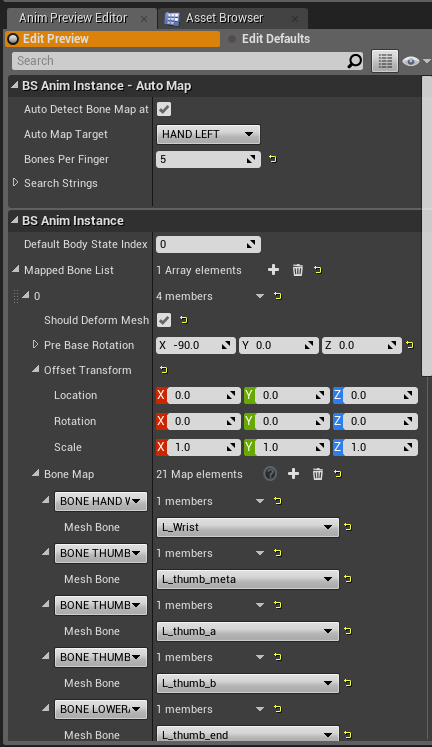
Task: Add a new Bone Map element
Action: tap(293, 474)
